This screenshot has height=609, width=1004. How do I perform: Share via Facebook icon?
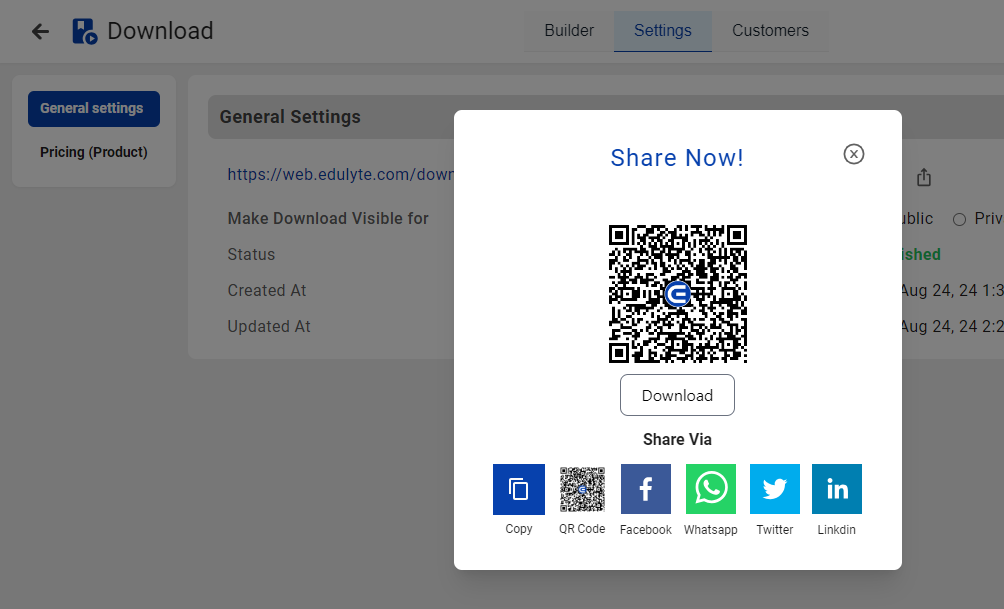point(645,489)
